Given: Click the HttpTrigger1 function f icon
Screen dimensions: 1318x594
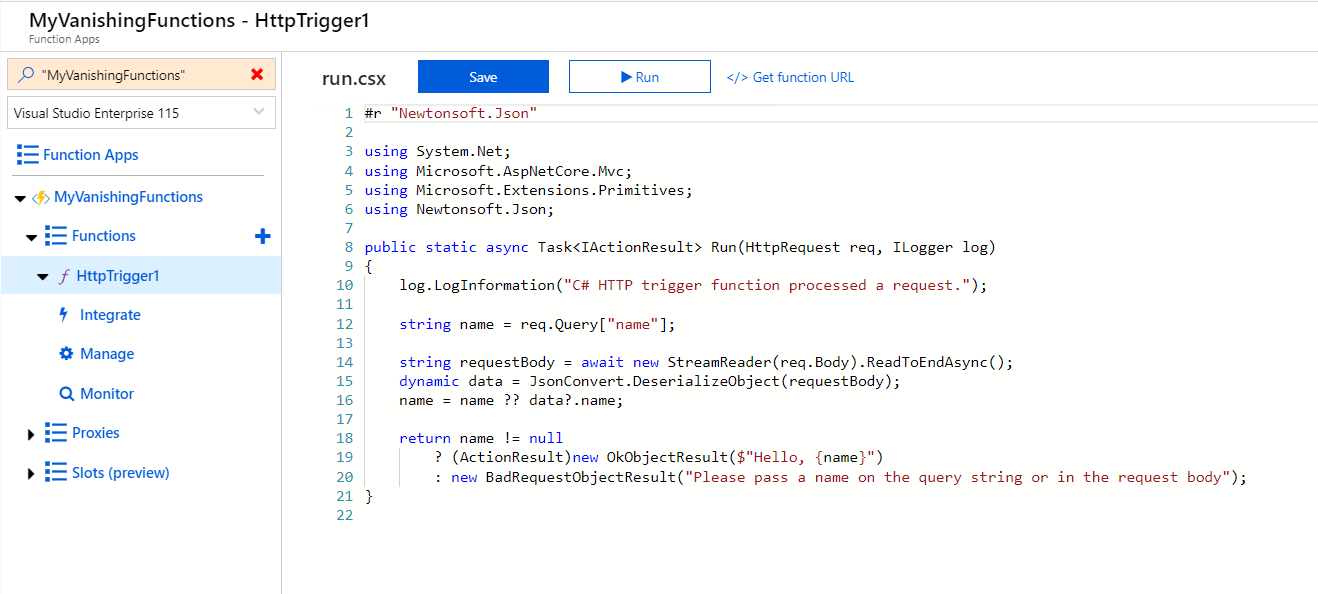Looking at the screenshot, I should (65, 276).
